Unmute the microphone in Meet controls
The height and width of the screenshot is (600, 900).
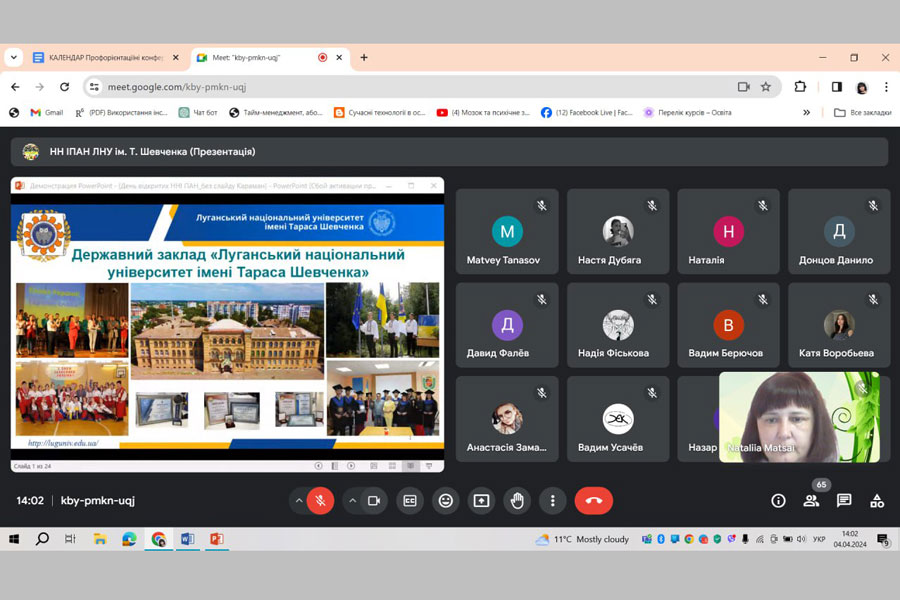point(320,501)
